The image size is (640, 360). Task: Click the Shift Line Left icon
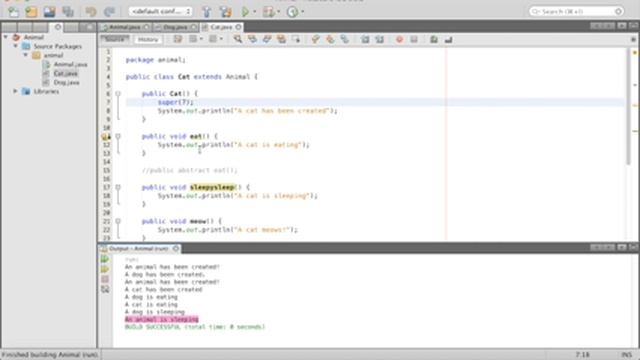pyautogui.click(x=365, y=39)
